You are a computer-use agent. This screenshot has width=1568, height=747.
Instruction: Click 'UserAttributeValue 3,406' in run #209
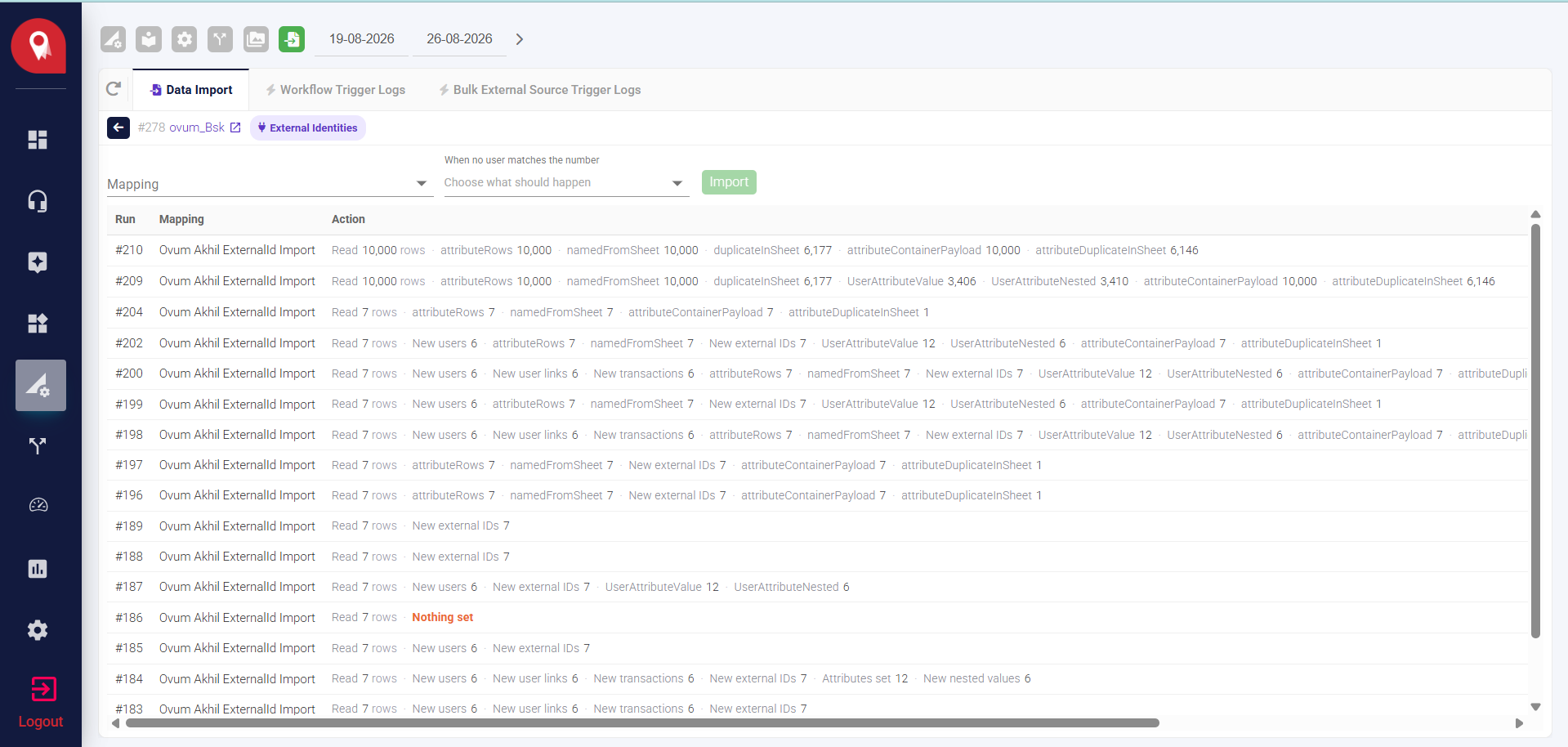[911, 281]
